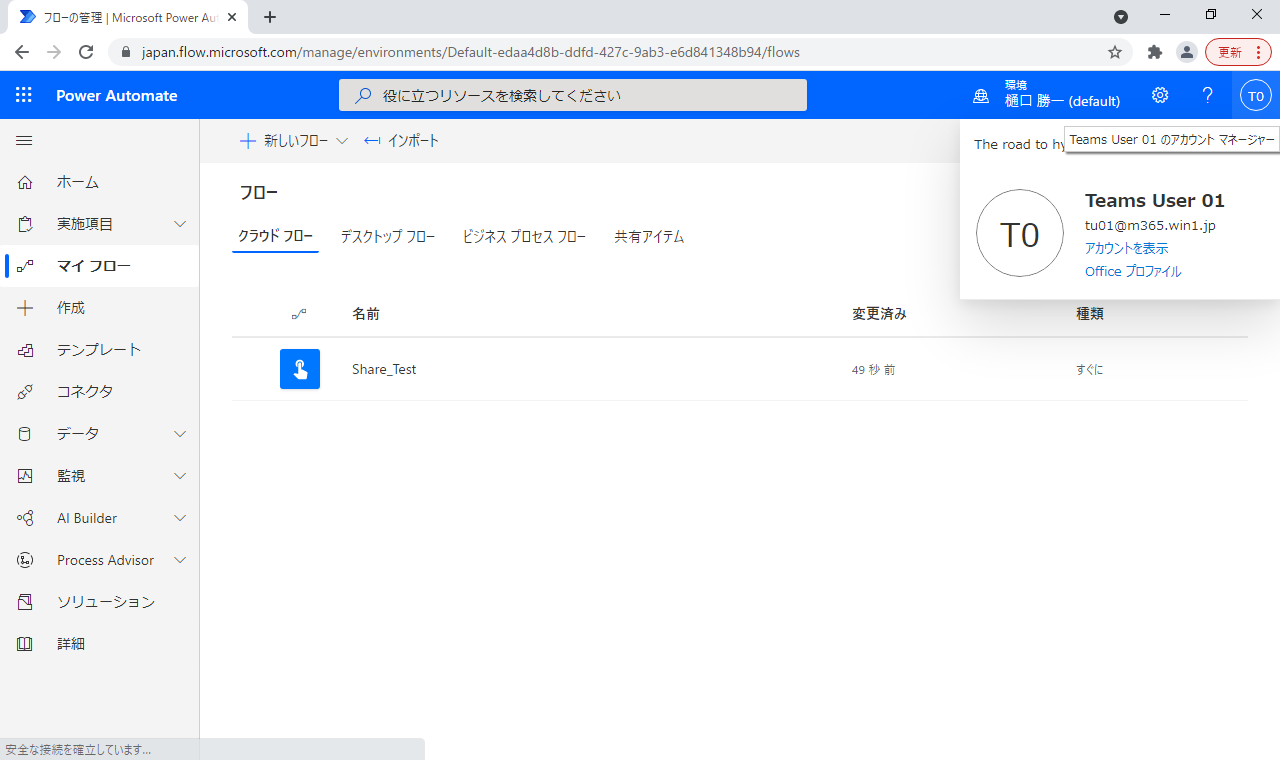Click the ソリューション icon
The height and width of the screenshot is (760, 1280).
click(x=25, y=602)
